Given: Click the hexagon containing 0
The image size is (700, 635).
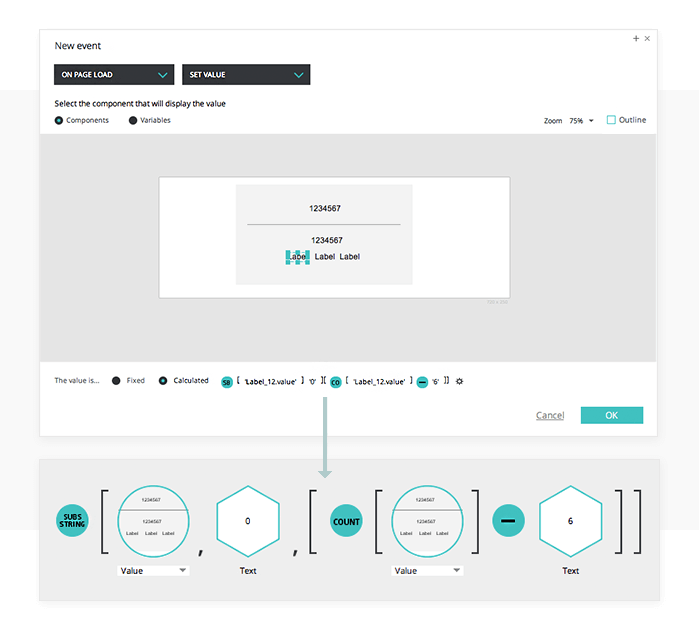Looking at the screenshot, I should pyautogui.click(x=248, y=521).
